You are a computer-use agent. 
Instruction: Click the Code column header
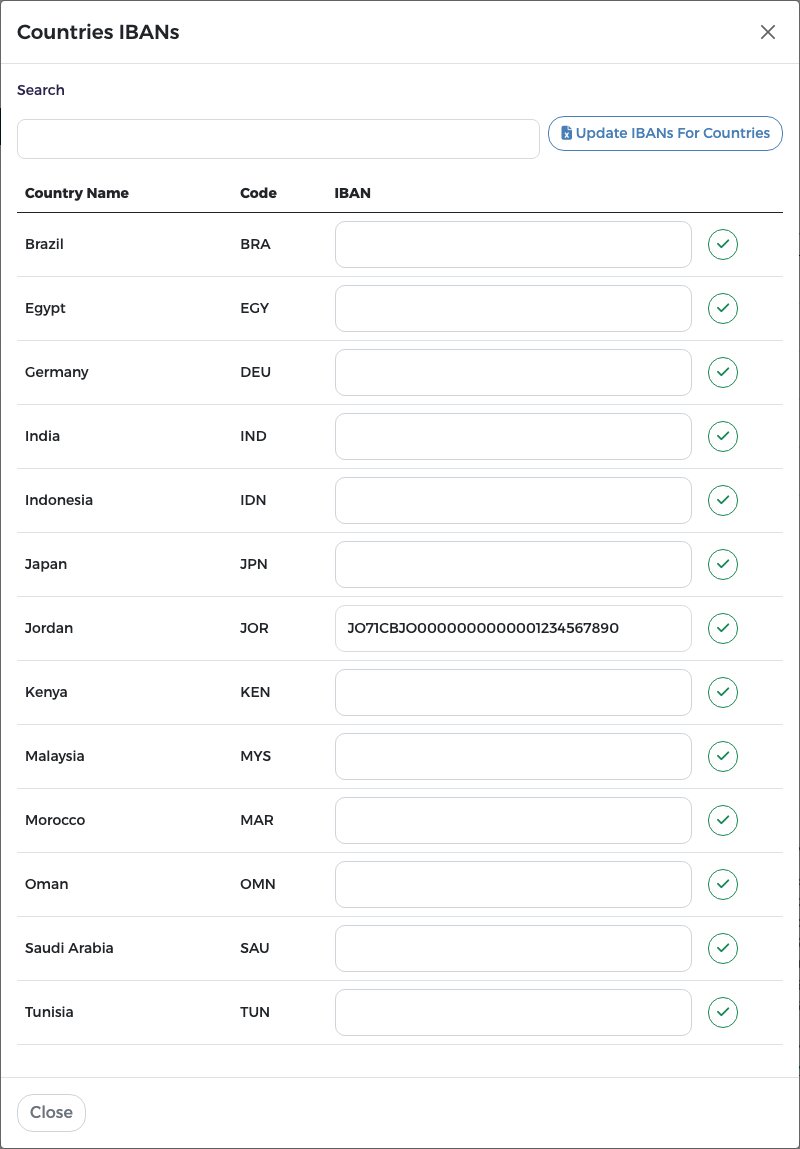(259, 193)
